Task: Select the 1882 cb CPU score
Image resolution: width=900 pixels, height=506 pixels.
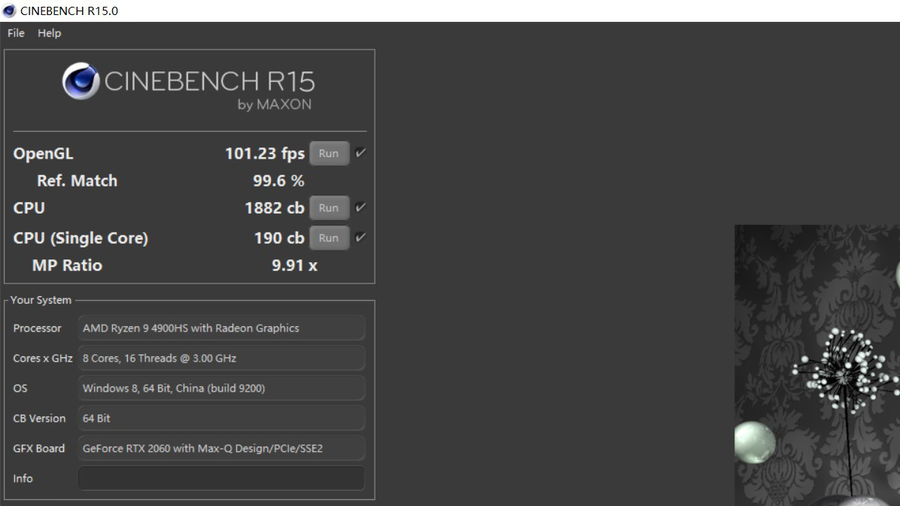Action: (x=274, y=208)
